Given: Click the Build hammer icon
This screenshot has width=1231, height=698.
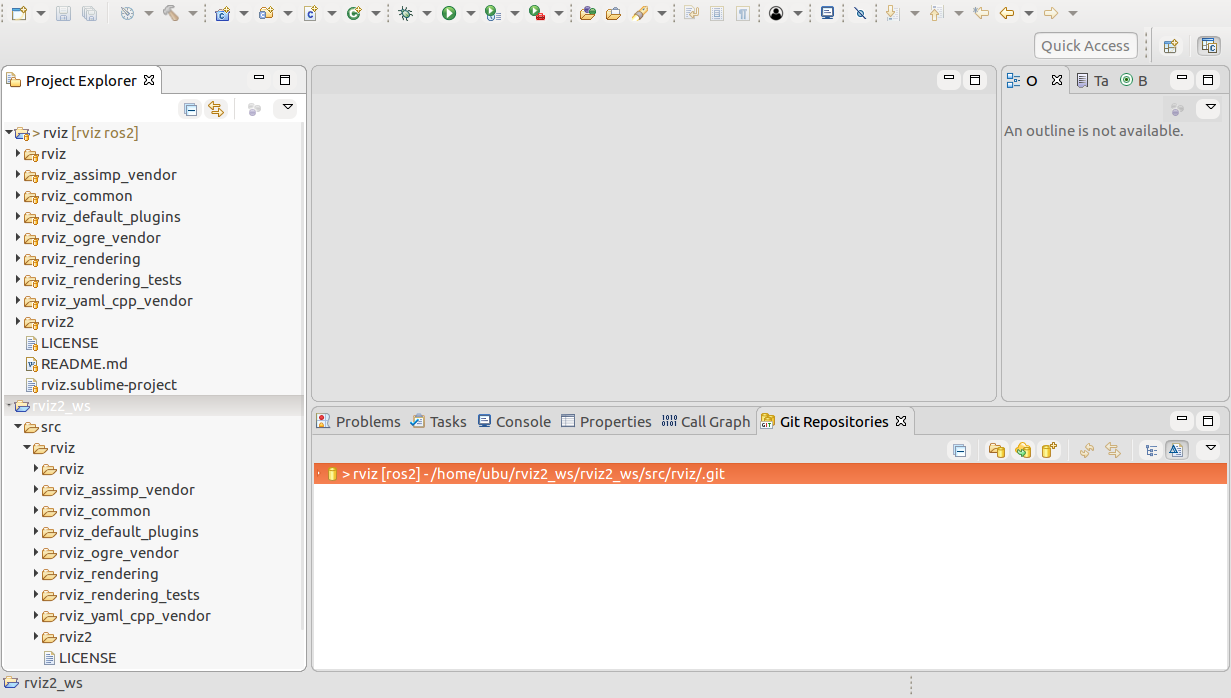Looking at the screenshot, I should (x=170, y=13).
